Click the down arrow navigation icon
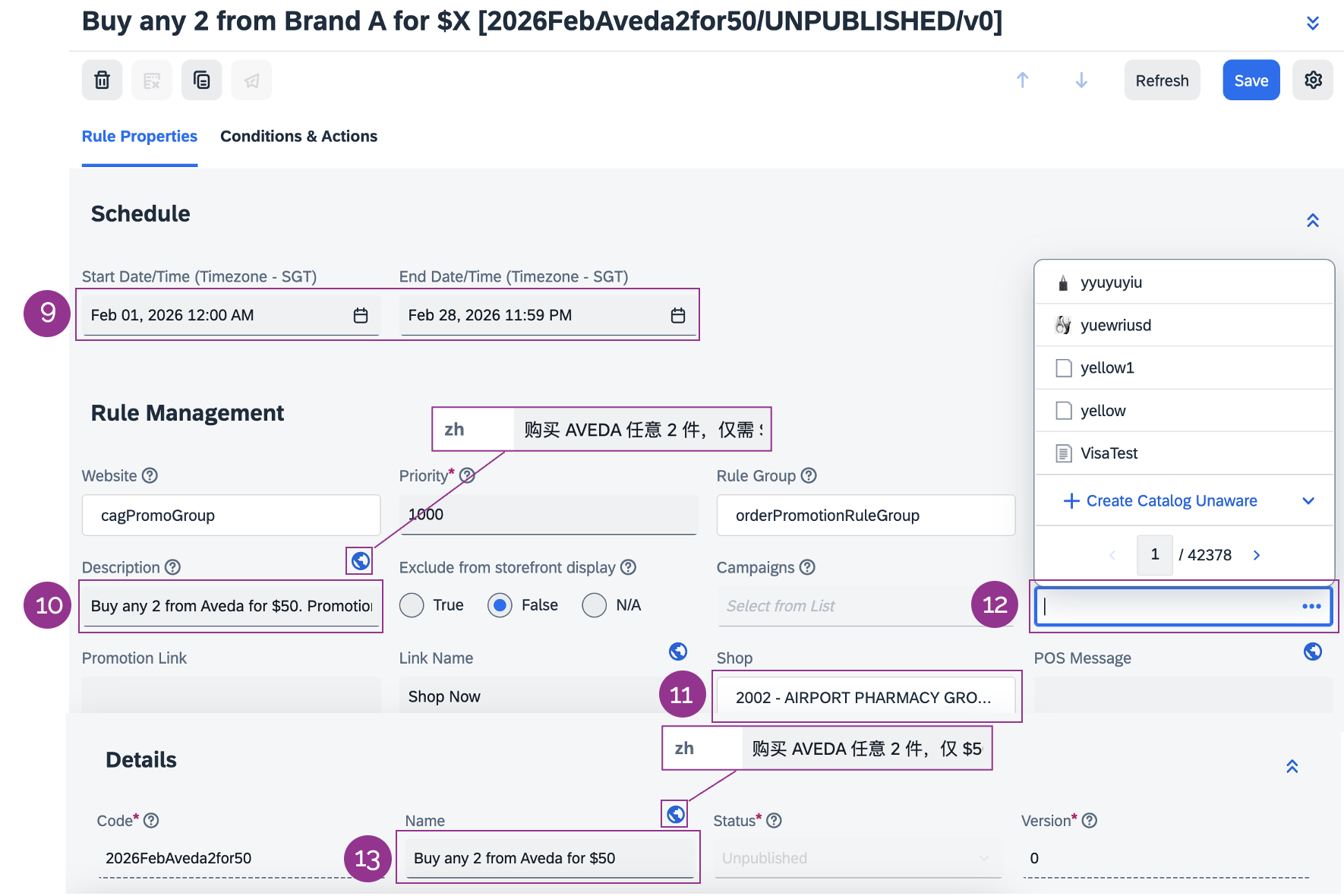 [1081, 80]
